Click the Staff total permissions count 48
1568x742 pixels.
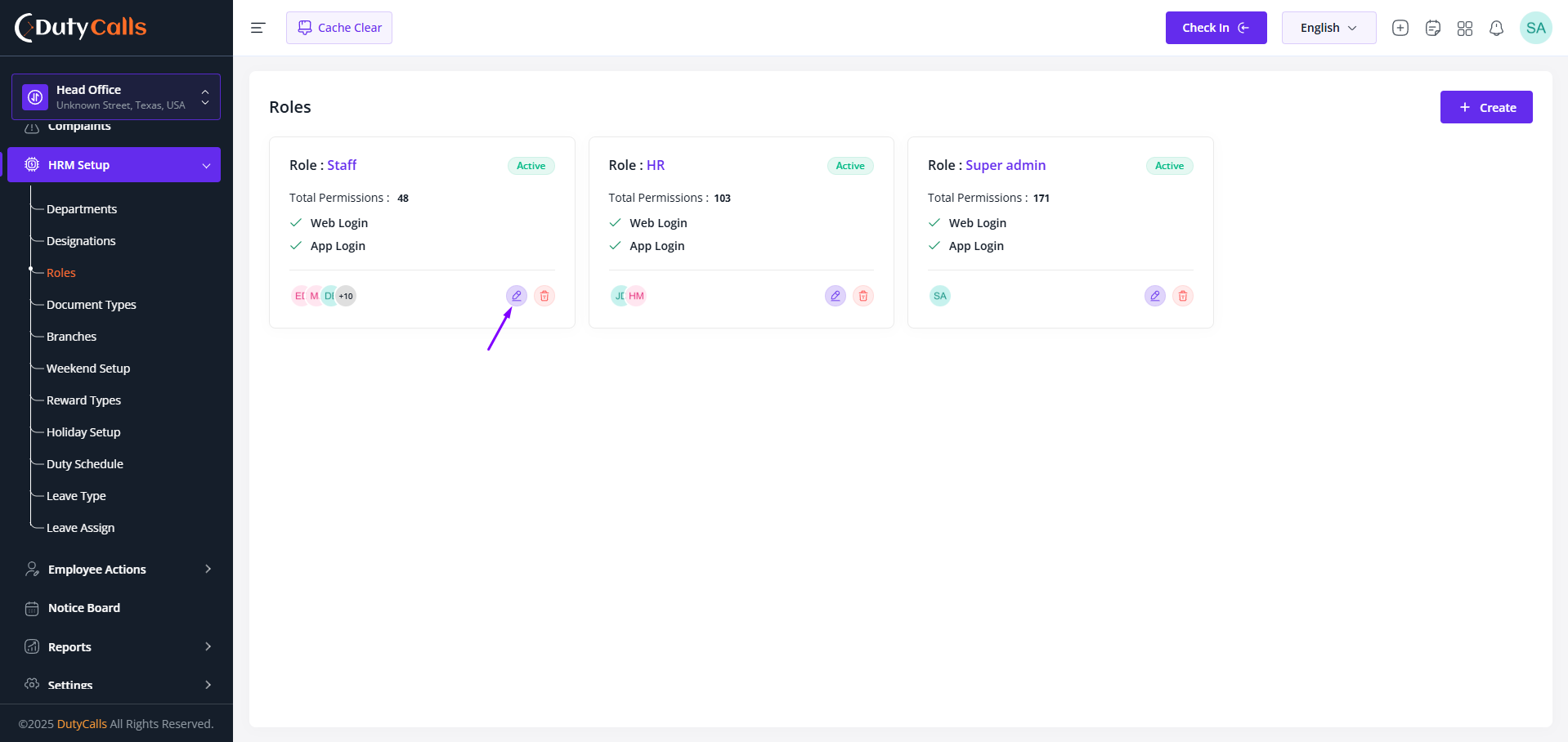coord(403,198)
